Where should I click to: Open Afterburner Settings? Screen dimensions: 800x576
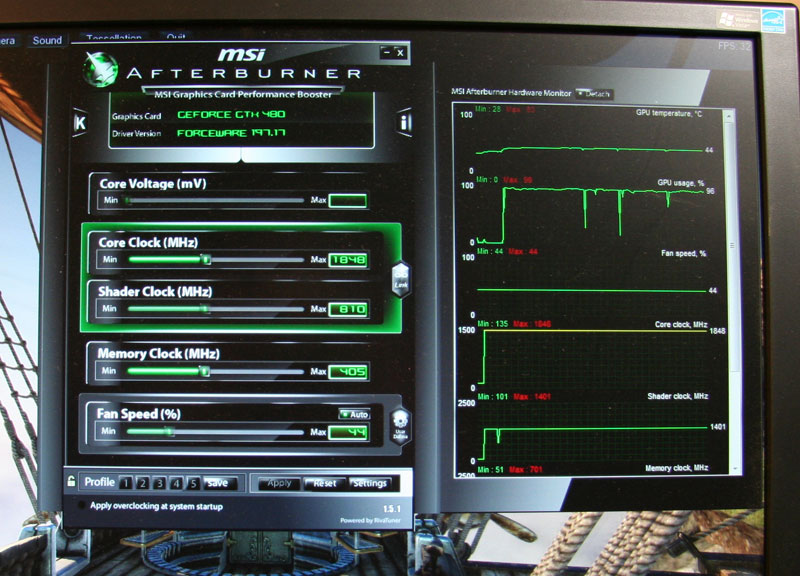point(370,483)
